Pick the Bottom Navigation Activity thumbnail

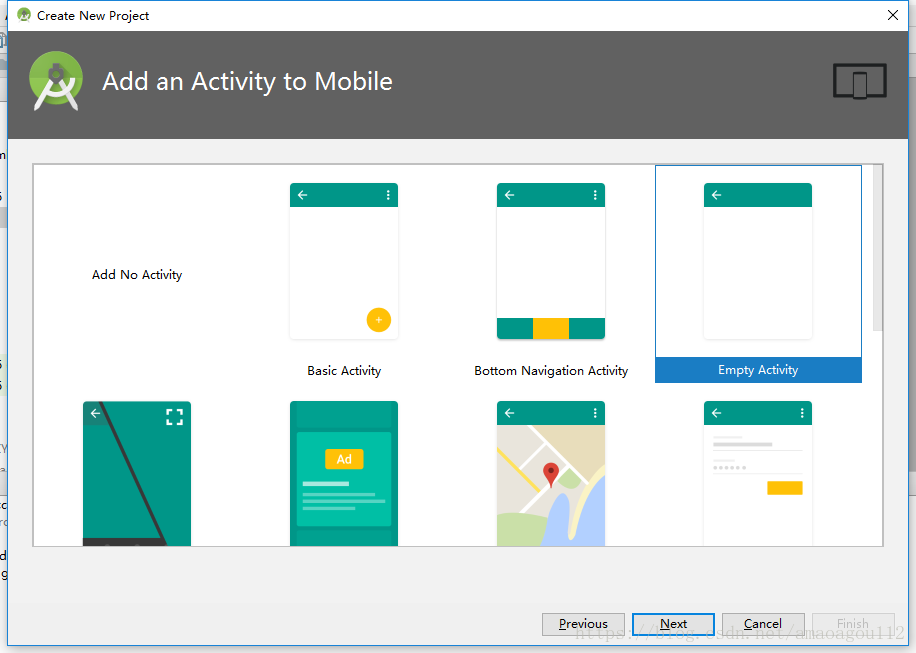tap(551, 261)
